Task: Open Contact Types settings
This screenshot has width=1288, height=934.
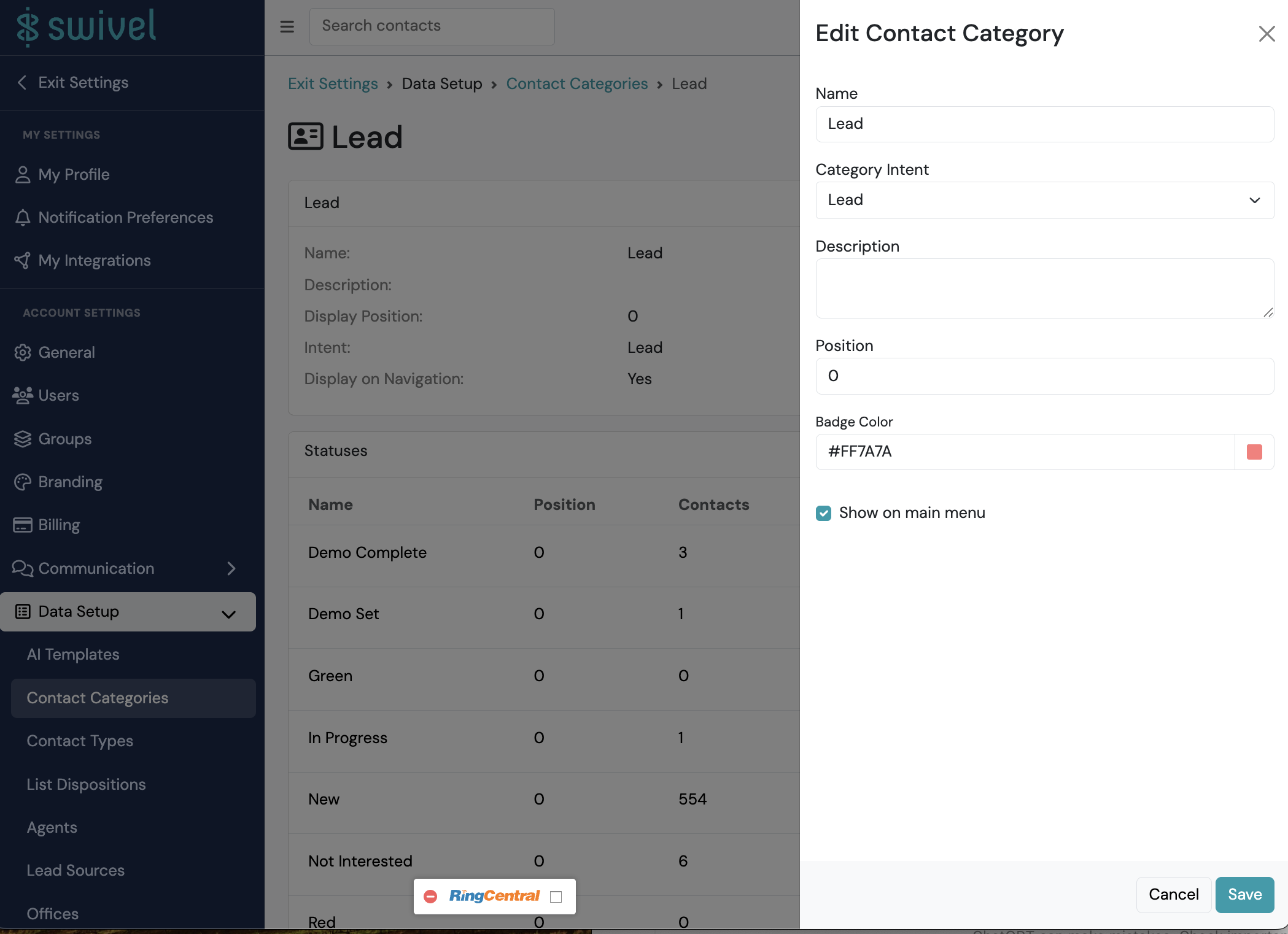Action: click(x=80, y=741)
